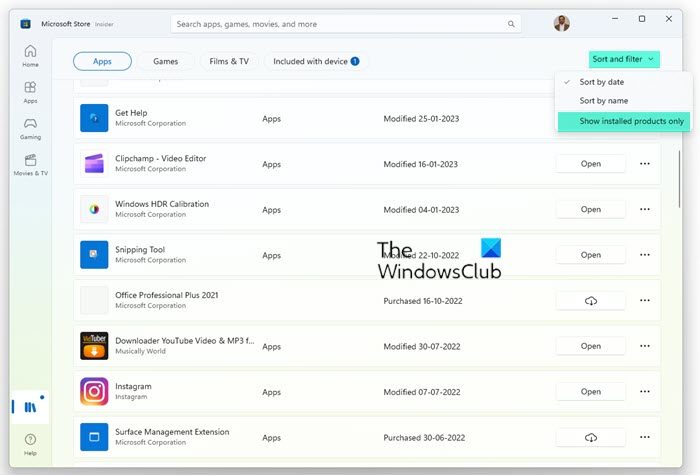The width and height of the screenshot is (700, 476).
Task: Click the Instagram publisher label
Action: click(131, 397)
